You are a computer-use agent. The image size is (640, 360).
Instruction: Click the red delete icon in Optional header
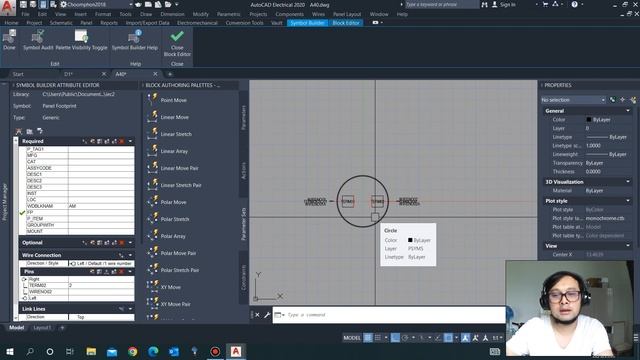[122, 243]
